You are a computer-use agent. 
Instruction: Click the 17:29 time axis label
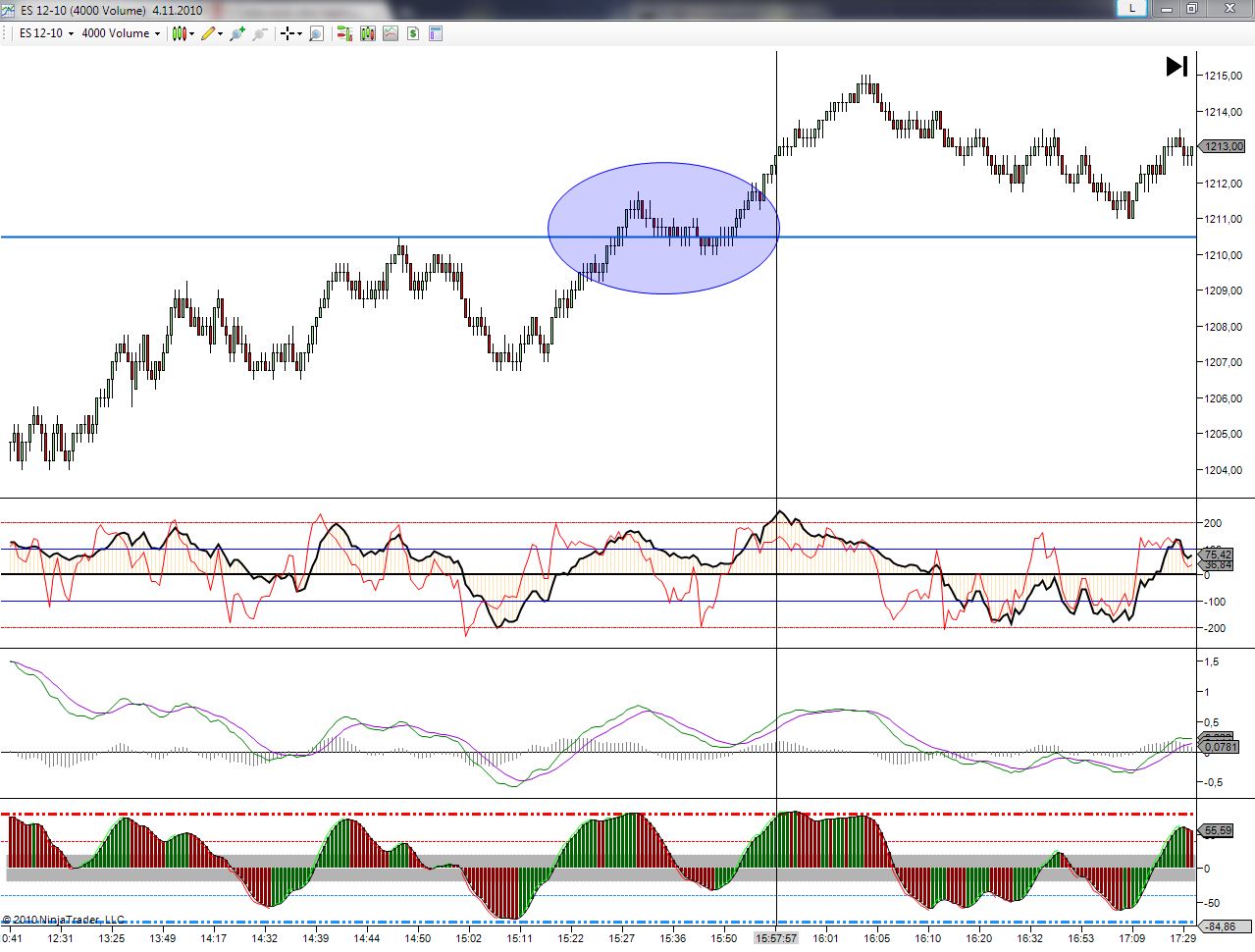coord(1184,938)
